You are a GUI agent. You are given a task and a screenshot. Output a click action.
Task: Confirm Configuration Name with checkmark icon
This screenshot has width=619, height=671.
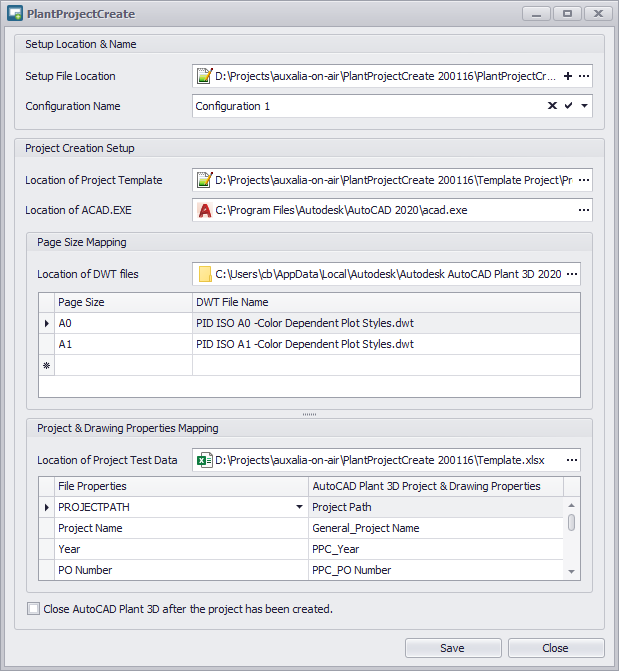click(568, 106)
